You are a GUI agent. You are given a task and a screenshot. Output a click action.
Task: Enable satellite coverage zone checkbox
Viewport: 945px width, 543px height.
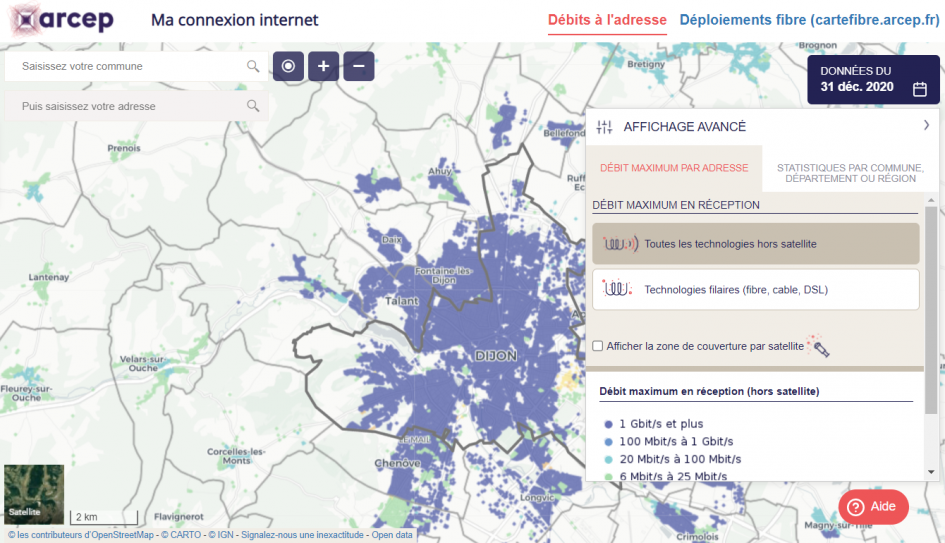[598, 346]
